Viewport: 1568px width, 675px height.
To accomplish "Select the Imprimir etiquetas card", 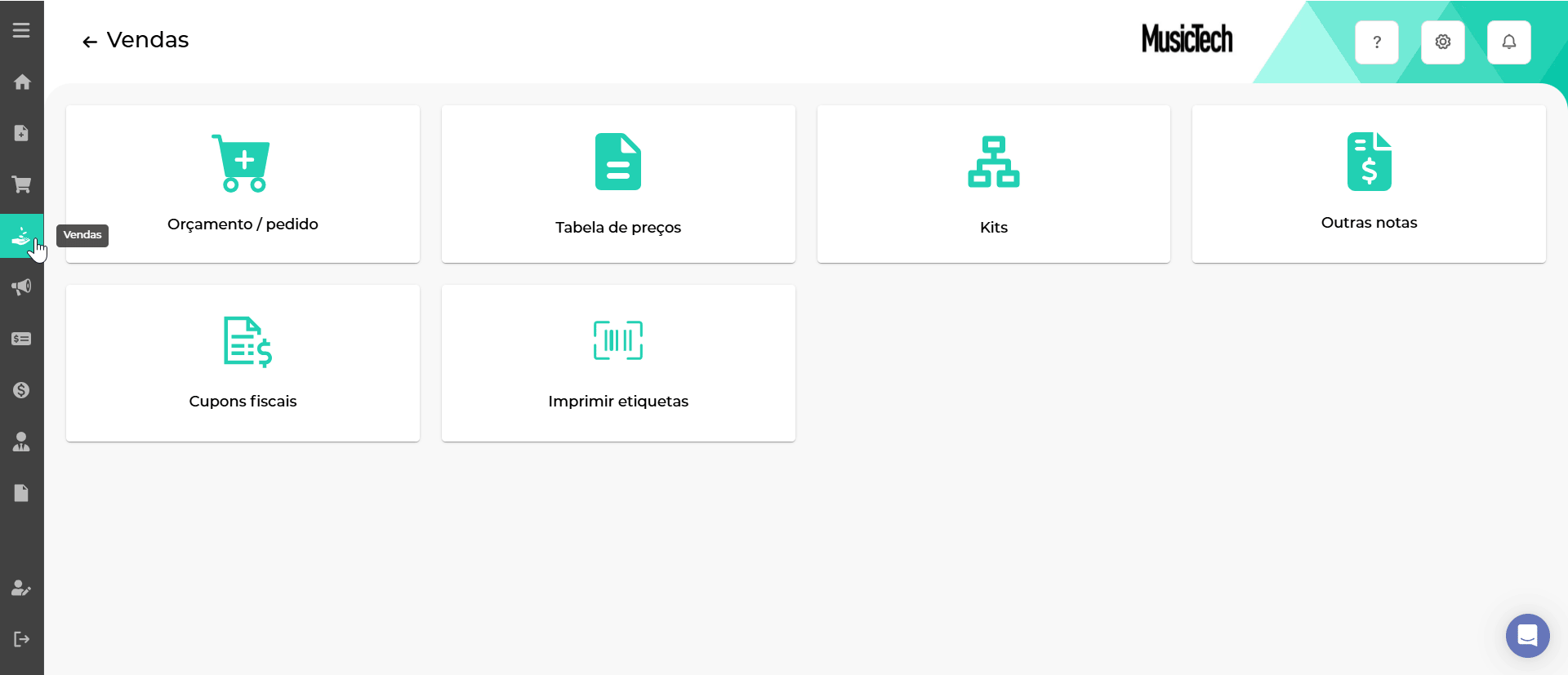I will point(618,363).
